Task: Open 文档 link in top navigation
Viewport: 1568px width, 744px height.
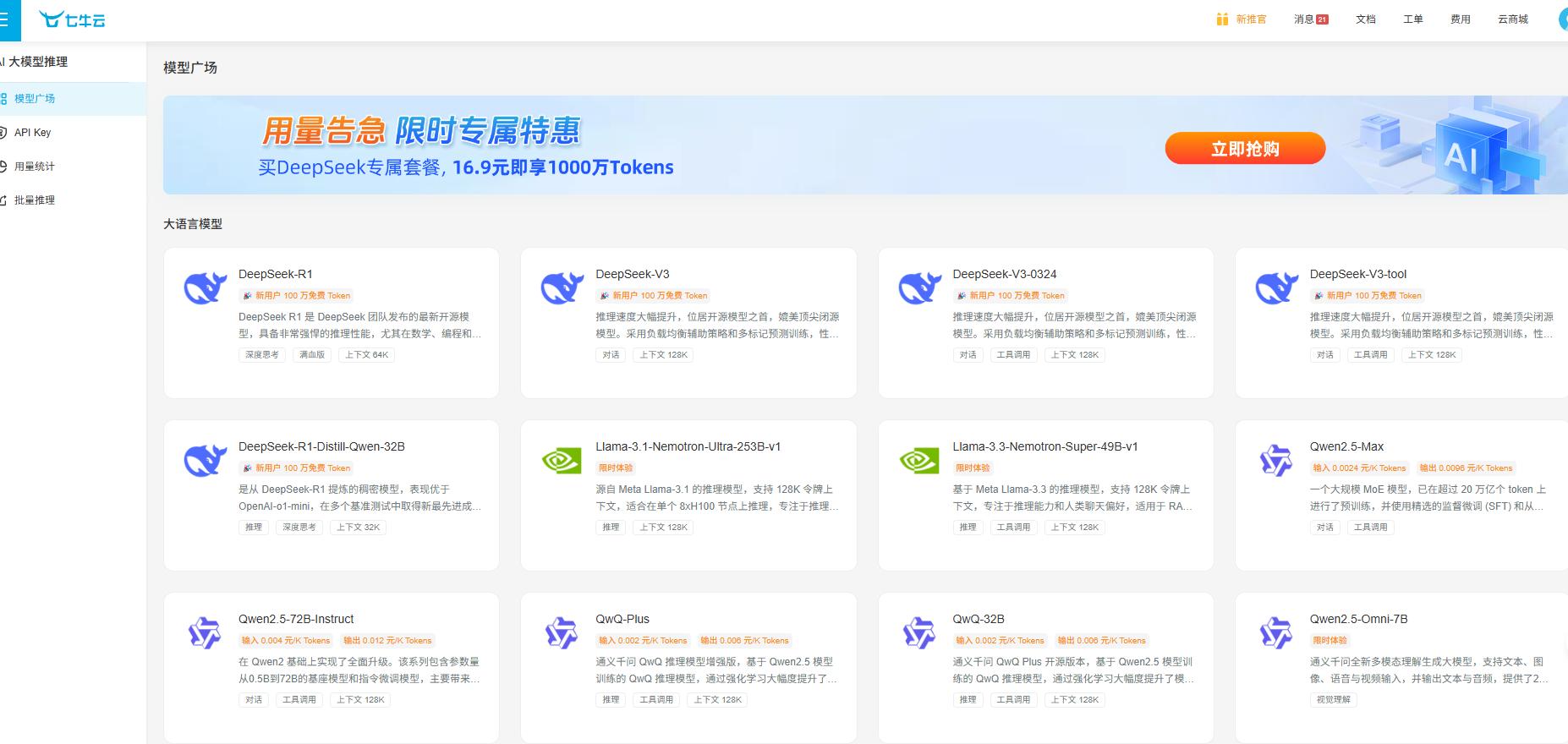Action: 1366,19
